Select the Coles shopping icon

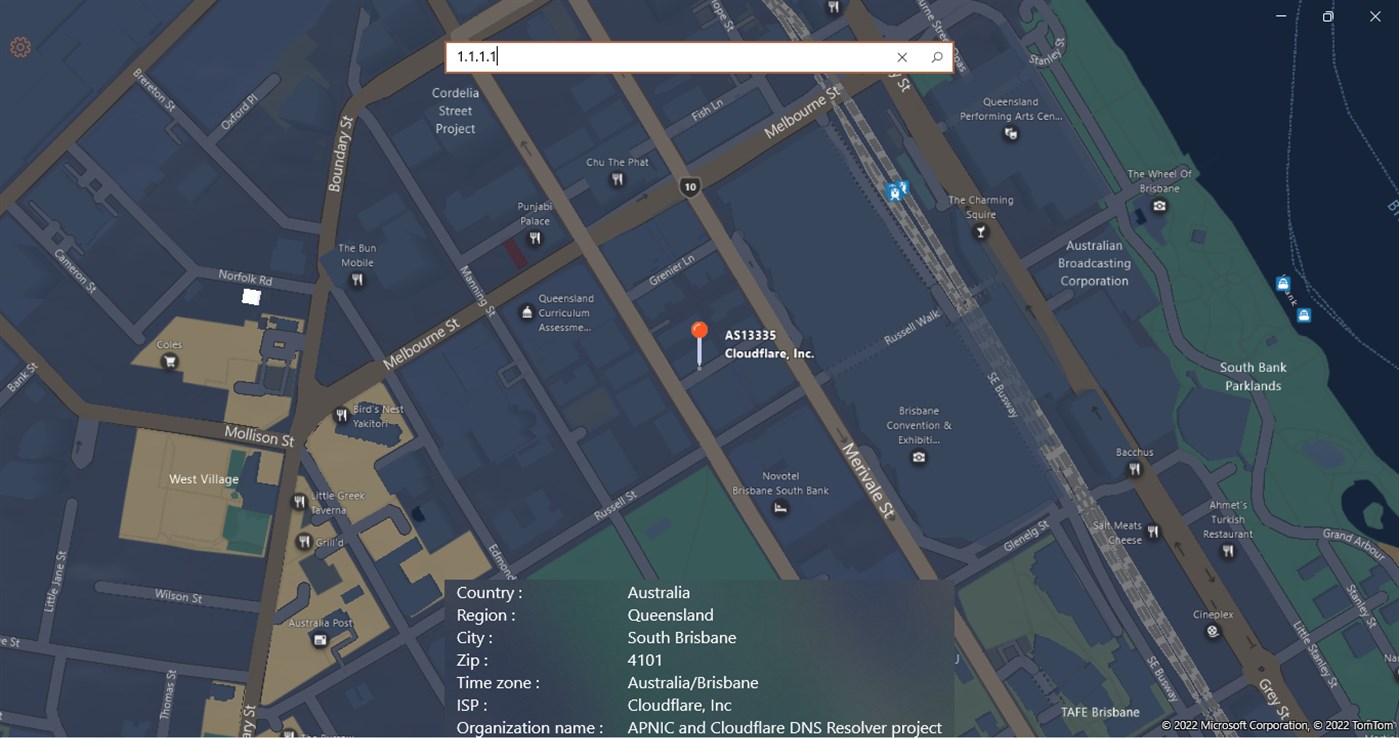(x=169, y=363)
